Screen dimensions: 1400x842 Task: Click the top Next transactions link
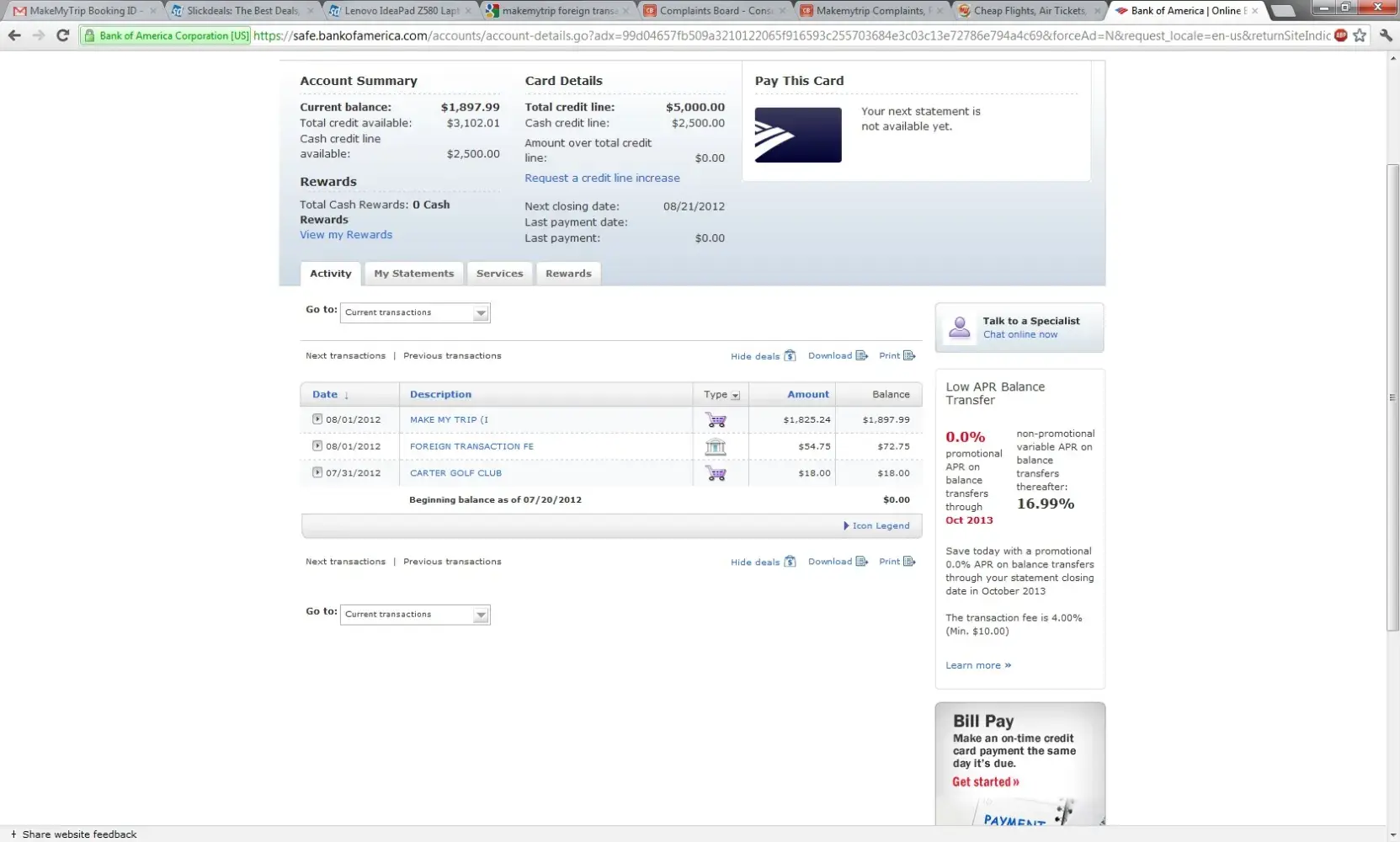pos(345,356)
